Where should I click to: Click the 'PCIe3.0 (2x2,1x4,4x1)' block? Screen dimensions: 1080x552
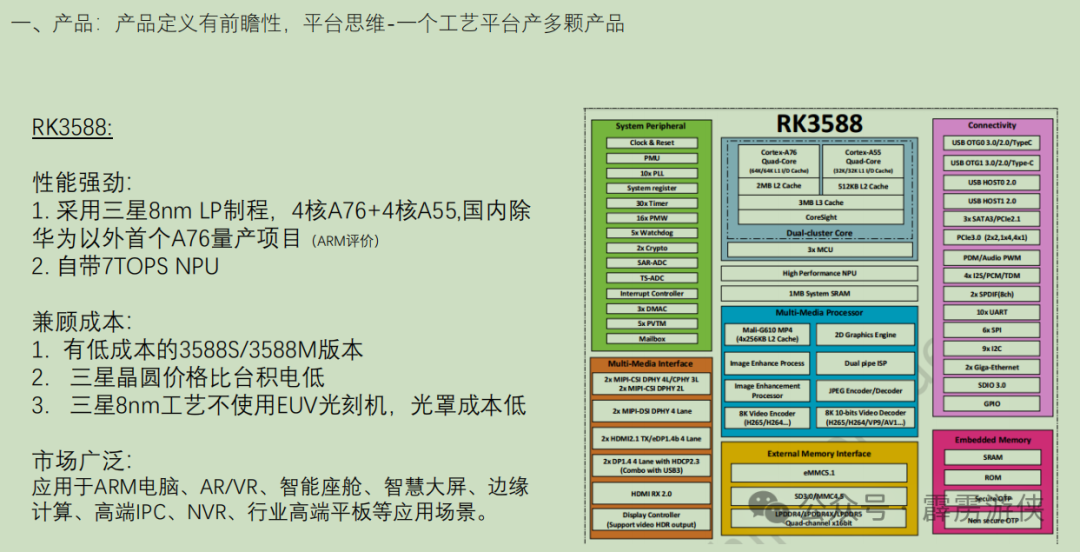click(x=992, y=238)
